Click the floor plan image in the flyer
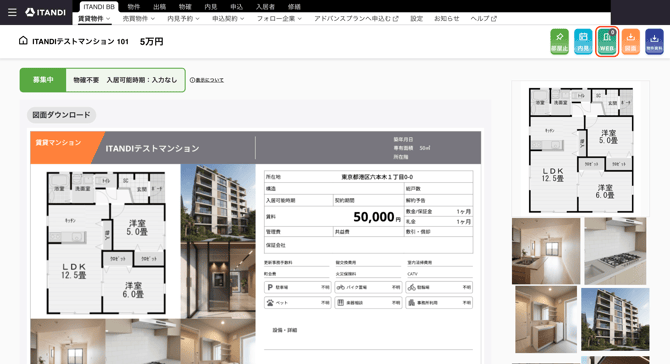Image resolution: width=670 pixels, height=364 pixels. (106, 242)
